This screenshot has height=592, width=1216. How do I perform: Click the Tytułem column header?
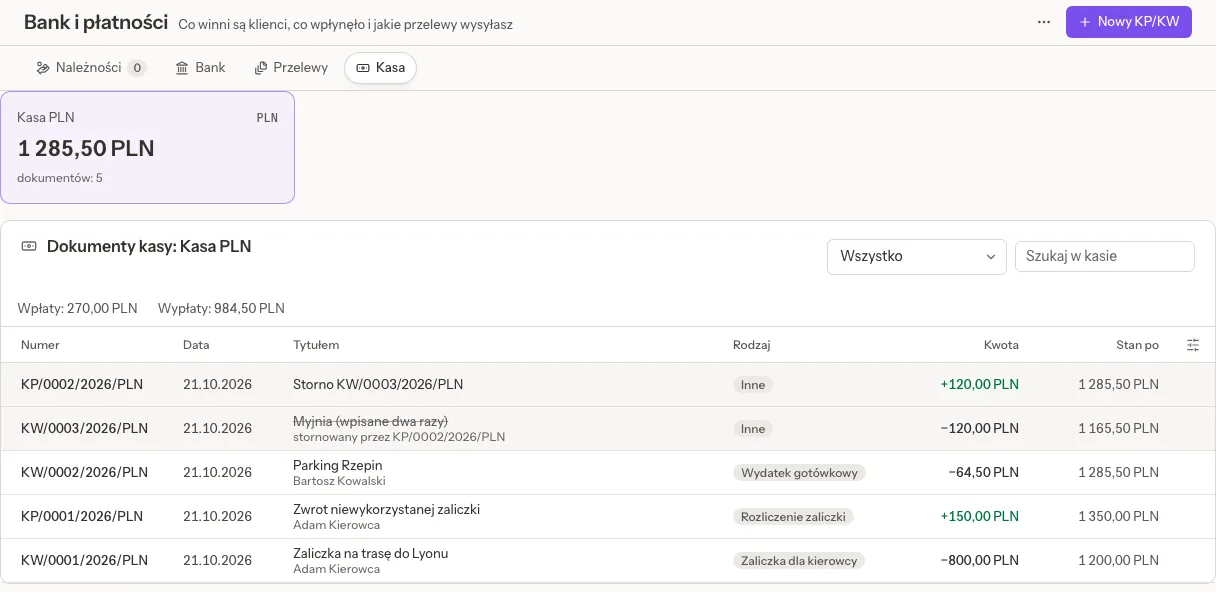316,345
